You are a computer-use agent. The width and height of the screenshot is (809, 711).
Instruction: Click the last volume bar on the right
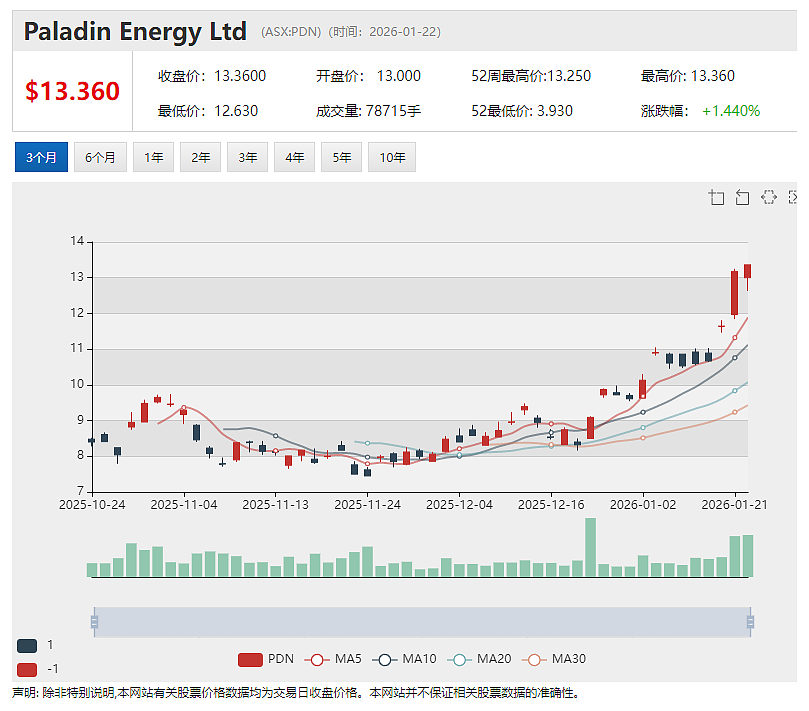pyautogui.click(x=748, y=556)
